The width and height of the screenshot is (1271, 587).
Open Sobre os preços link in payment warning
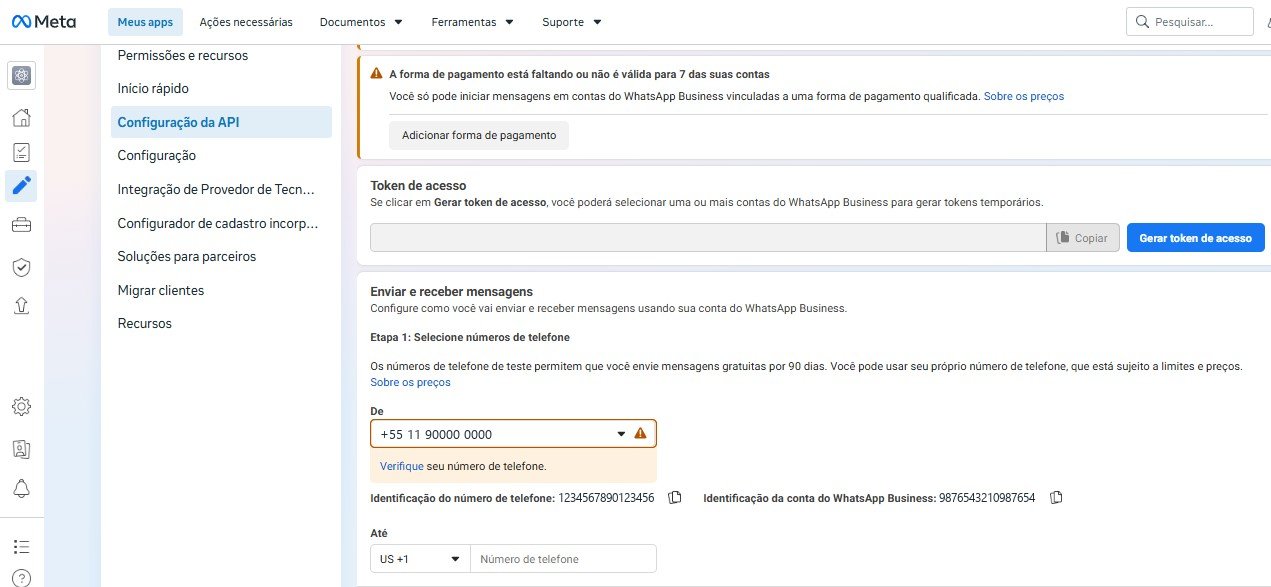point(1024,96)
